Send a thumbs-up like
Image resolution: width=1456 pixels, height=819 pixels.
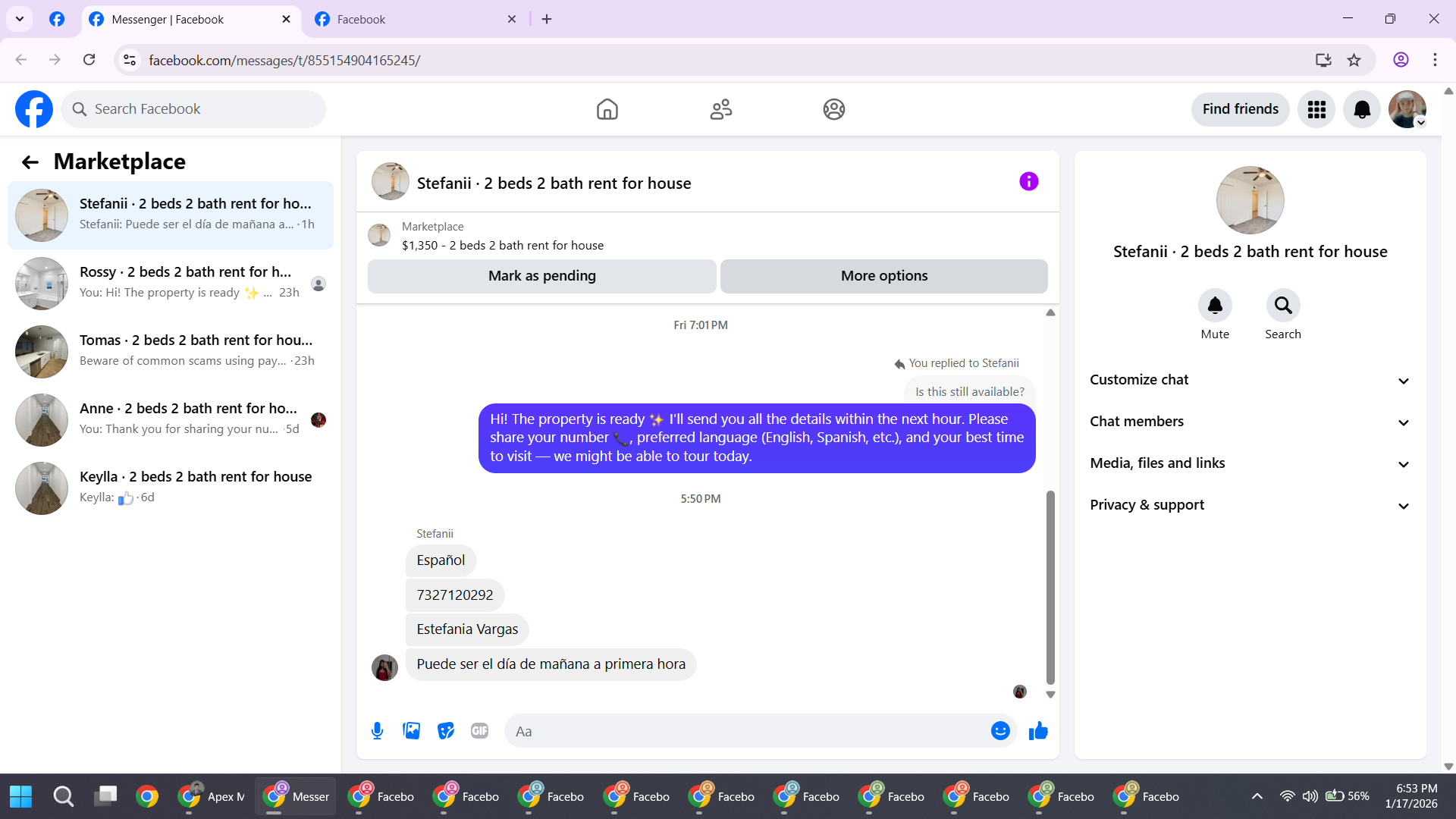tap(1038, 731)
